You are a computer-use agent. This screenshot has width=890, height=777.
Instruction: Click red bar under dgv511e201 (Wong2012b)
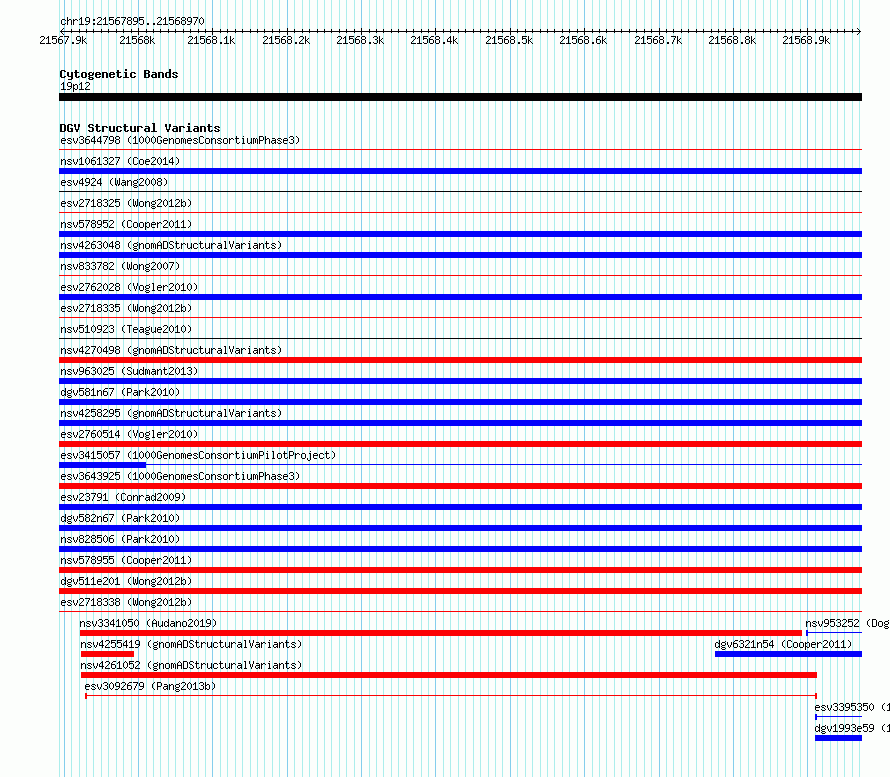460,591
